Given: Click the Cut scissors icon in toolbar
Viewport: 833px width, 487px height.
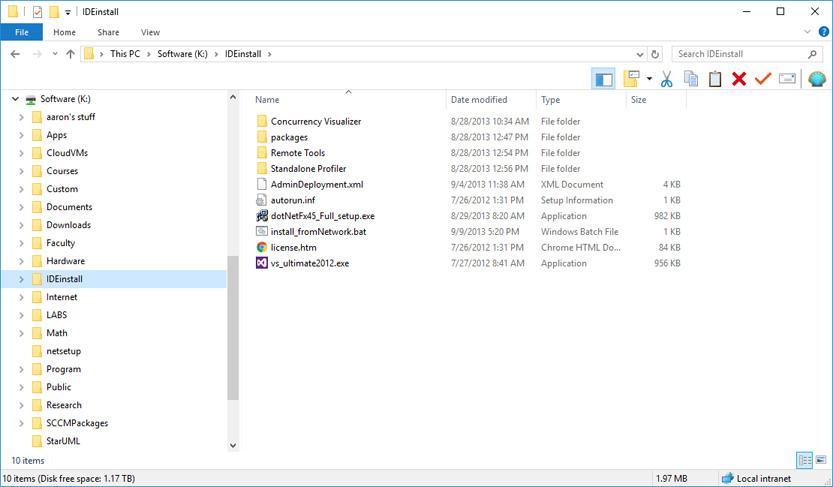Looking at the screenshot, I should coord(666,79).
